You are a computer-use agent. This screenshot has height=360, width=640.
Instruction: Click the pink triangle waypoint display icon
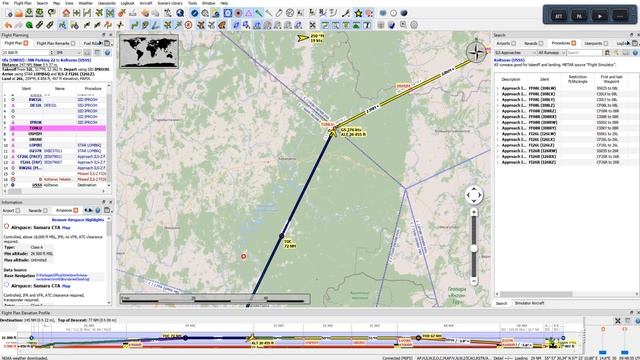coord(248,13)
